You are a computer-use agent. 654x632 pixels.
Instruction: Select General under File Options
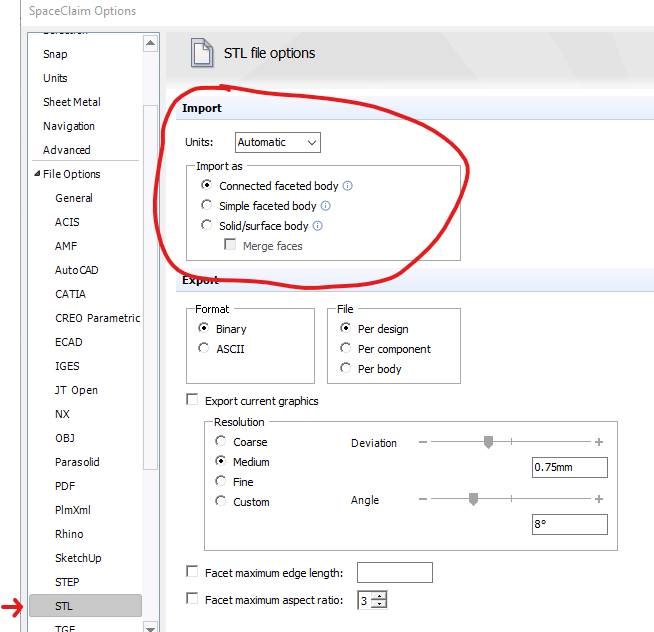tap(74, 198)
